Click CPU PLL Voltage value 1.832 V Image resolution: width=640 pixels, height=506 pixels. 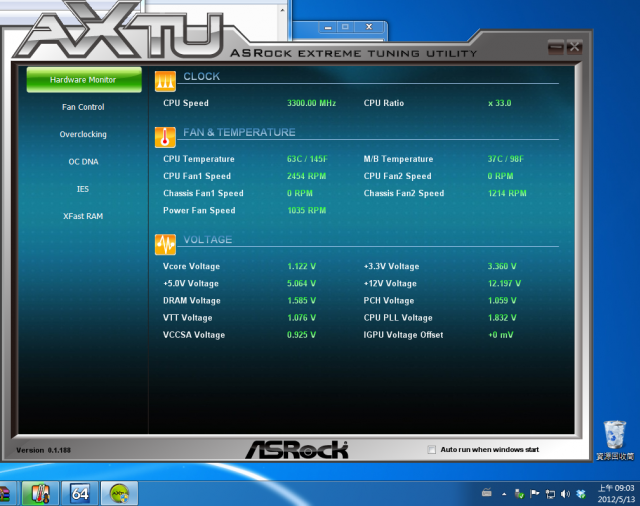pos(502,318)
